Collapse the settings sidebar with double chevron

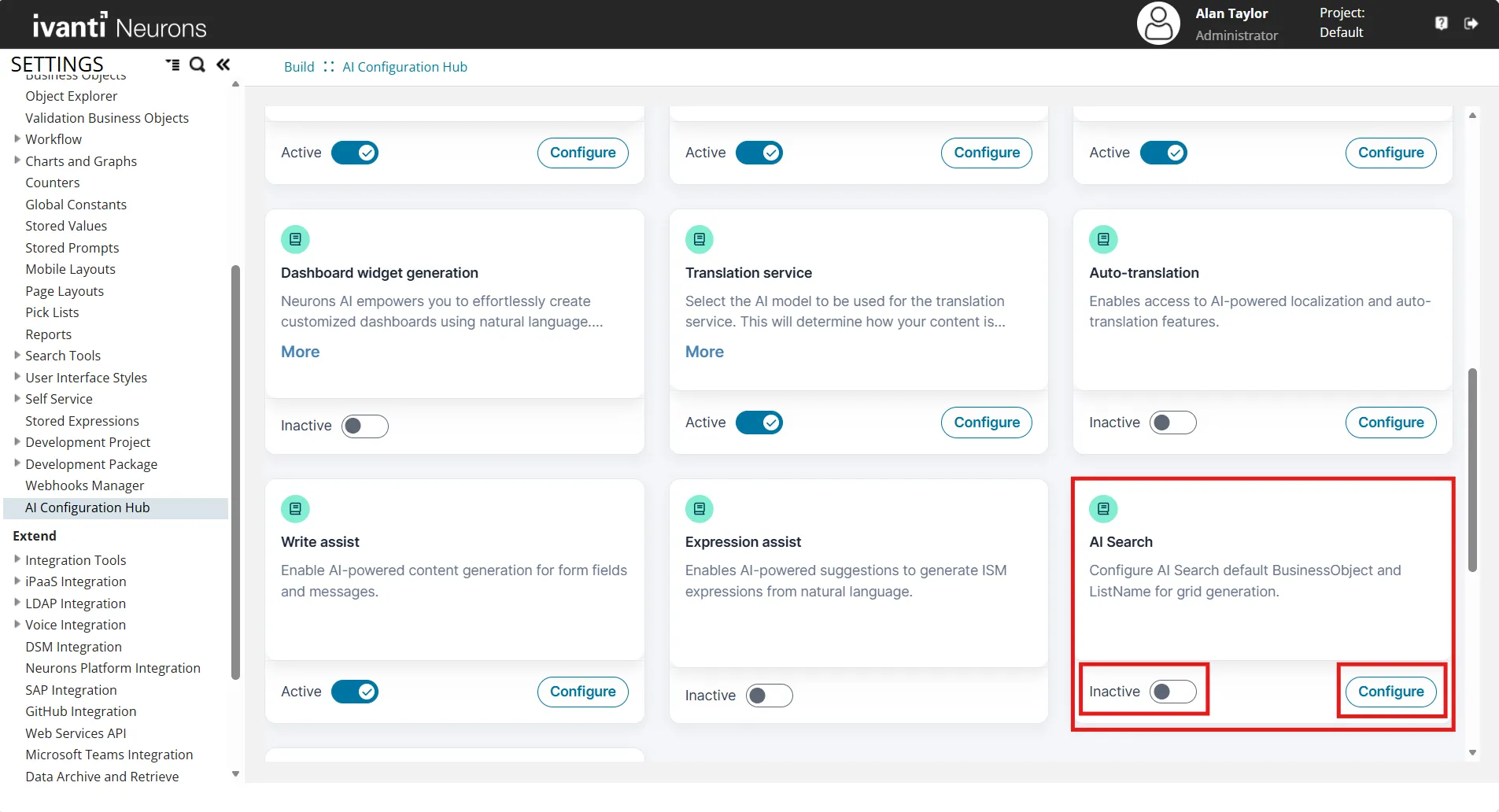coord(223,65)
